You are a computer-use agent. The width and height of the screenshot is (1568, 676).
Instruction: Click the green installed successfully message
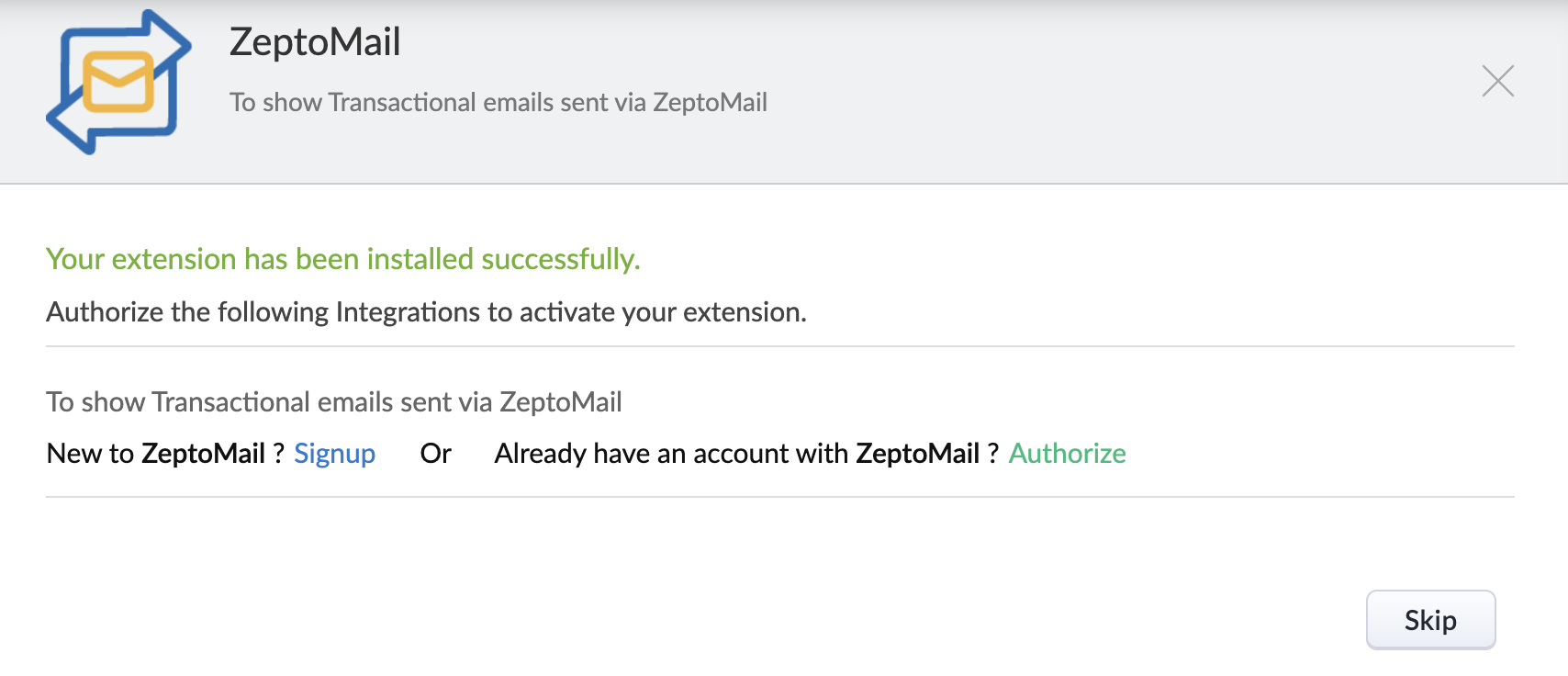(342, 259)
